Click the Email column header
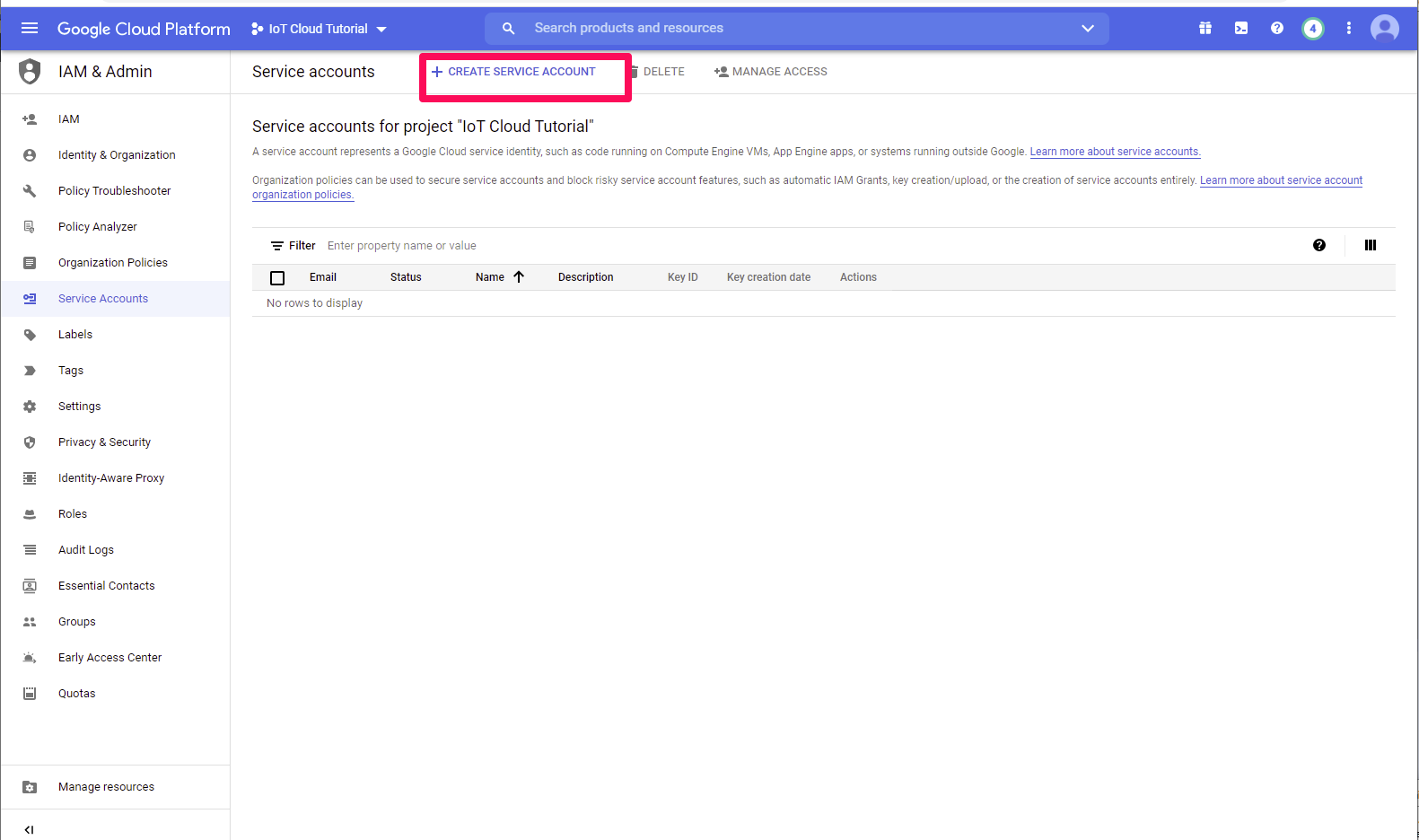 coord(323,277)
